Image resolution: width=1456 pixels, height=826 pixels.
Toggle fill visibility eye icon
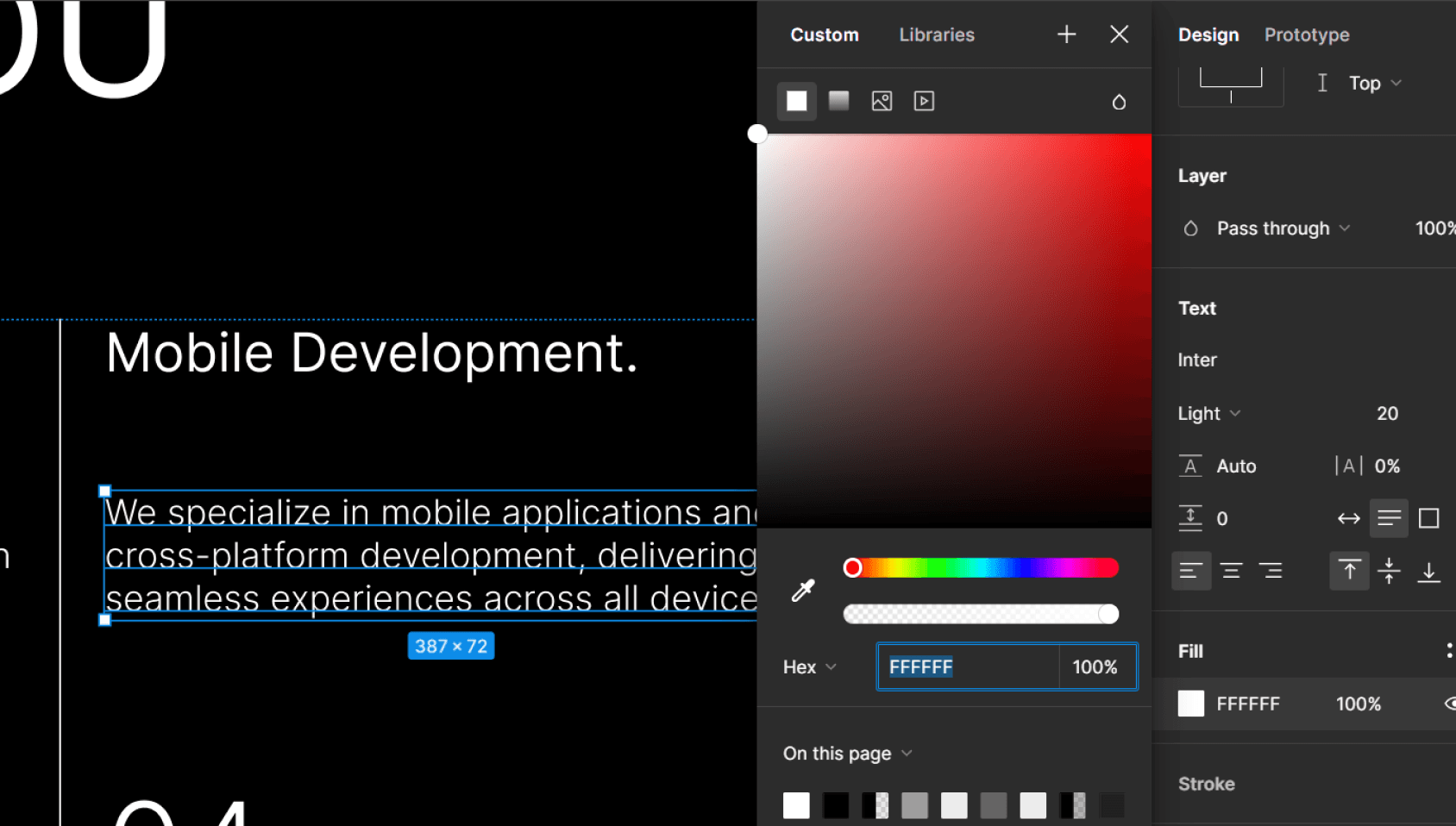1449,704
